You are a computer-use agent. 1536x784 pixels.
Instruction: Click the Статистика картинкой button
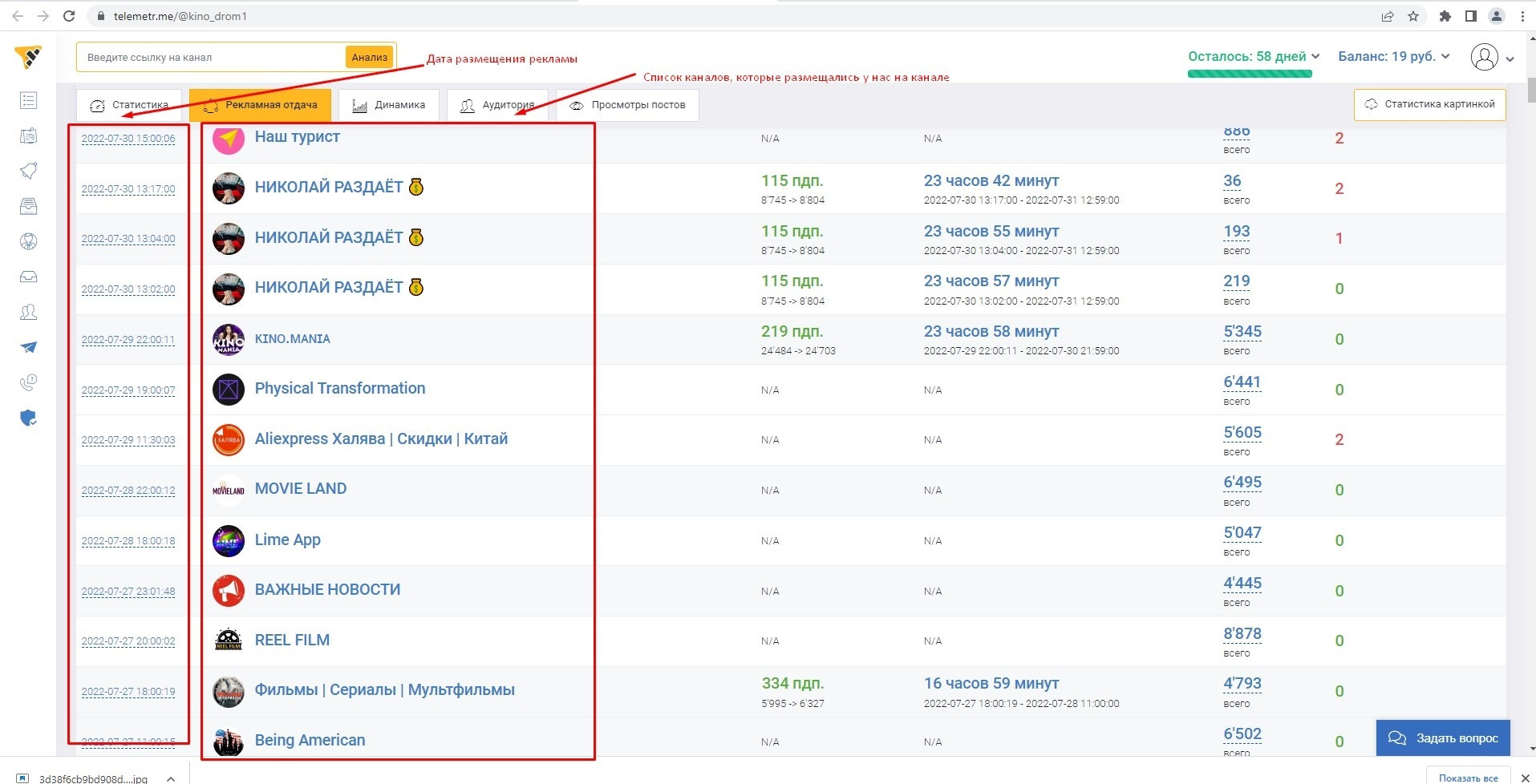[x=1430, y=104]
